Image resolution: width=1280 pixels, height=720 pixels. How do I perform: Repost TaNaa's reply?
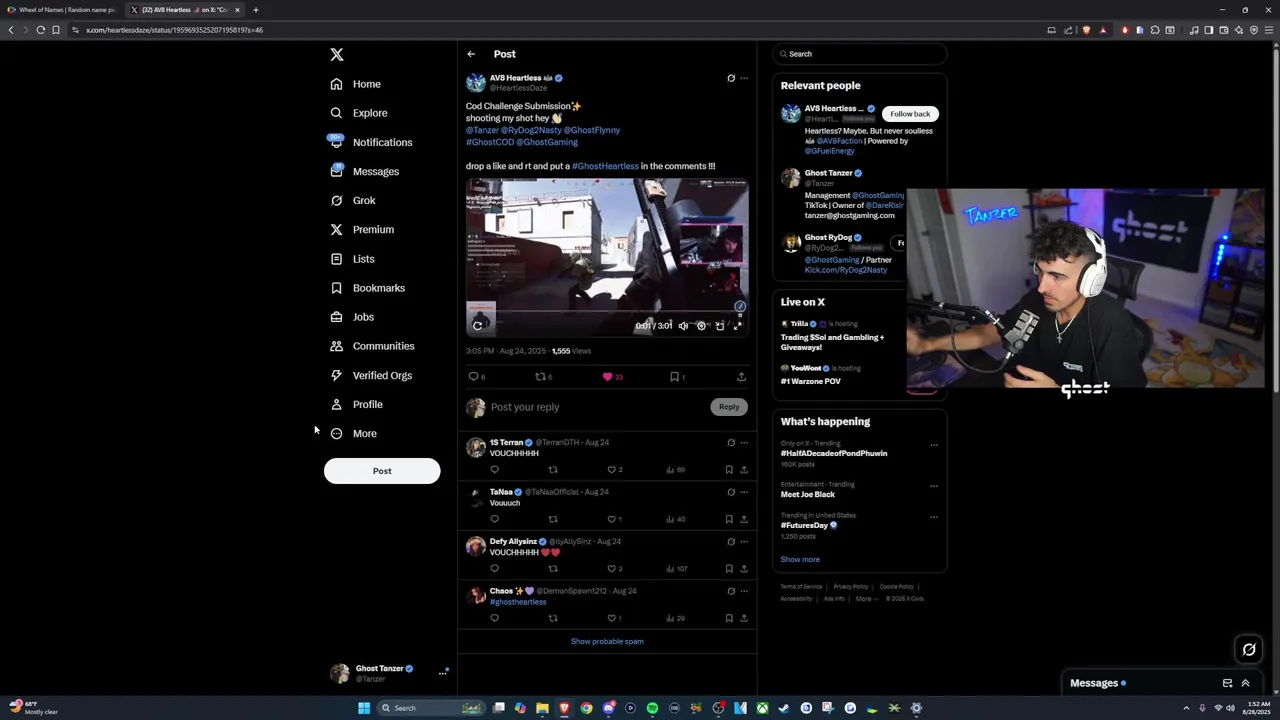point(553,519)
